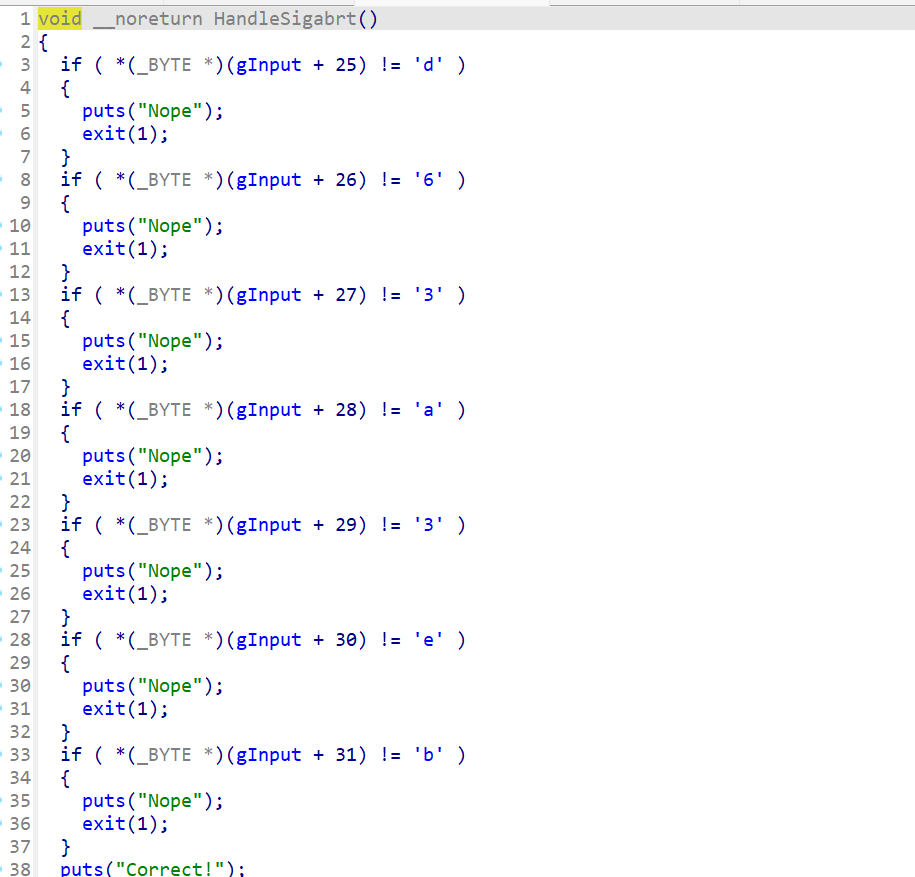Click the offset 31 on line 33
Screen dimensions: 915x877
(x=345, y=754)
